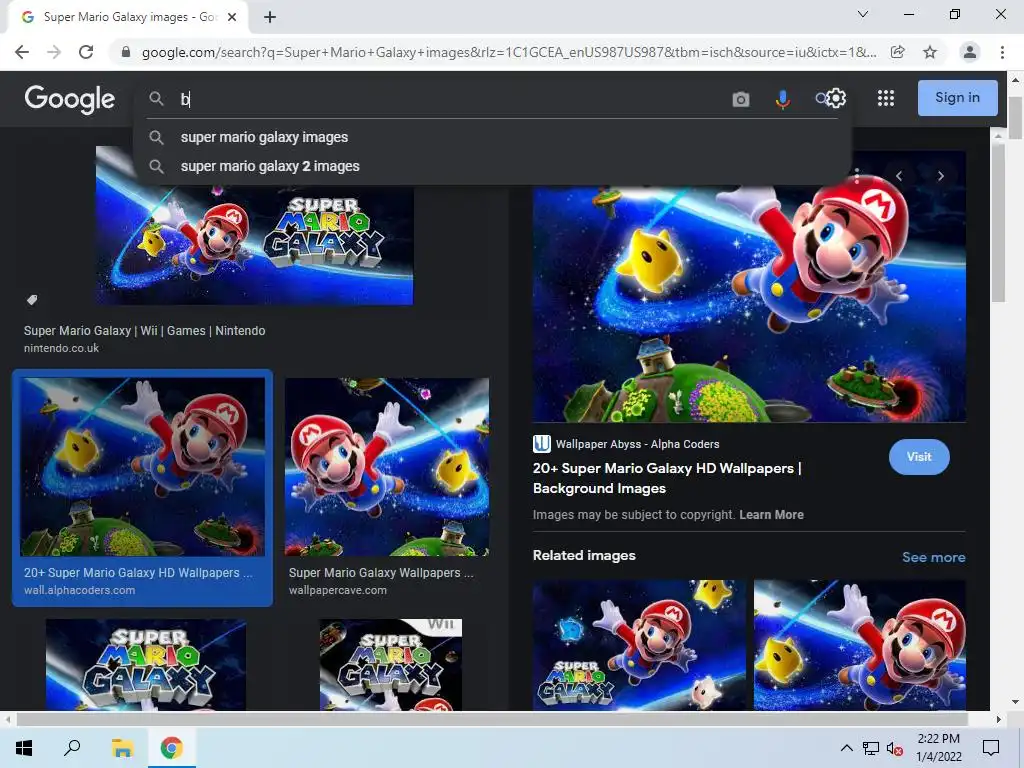Open wallpapercave.com Mario thumbnail
The height and width of the screenshot is (768, 1024).
pos(387,466)
